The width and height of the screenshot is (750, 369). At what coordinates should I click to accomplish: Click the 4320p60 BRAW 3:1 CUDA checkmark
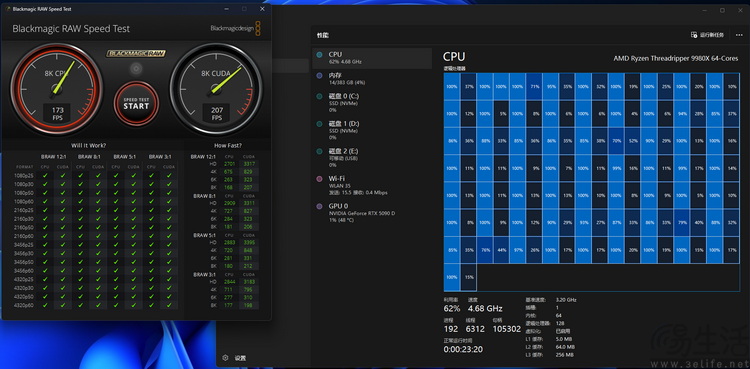(169, 305)
